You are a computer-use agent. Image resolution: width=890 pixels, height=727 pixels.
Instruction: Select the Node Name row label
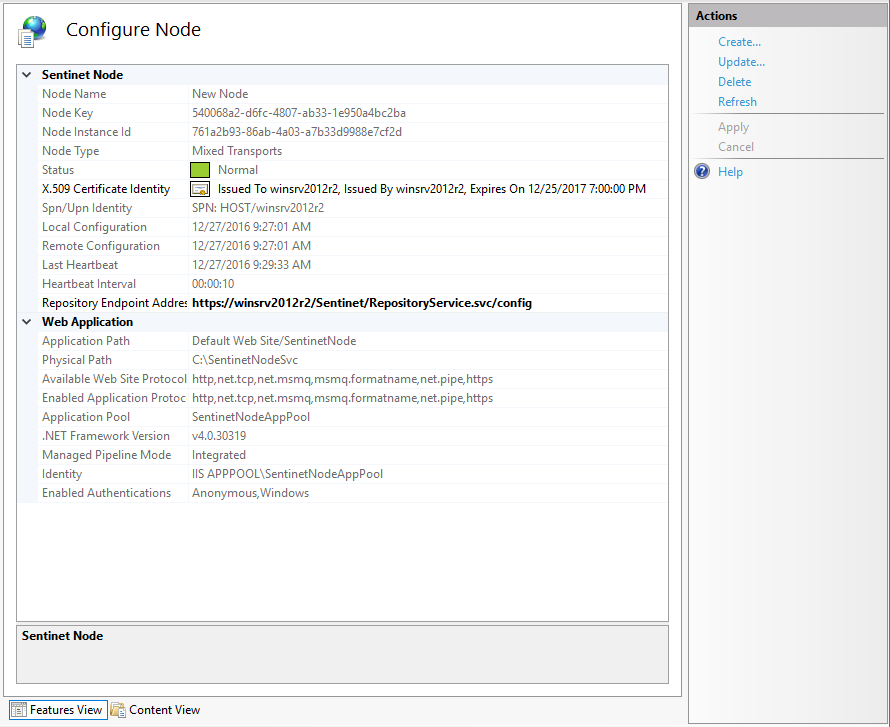pos(74,94)
